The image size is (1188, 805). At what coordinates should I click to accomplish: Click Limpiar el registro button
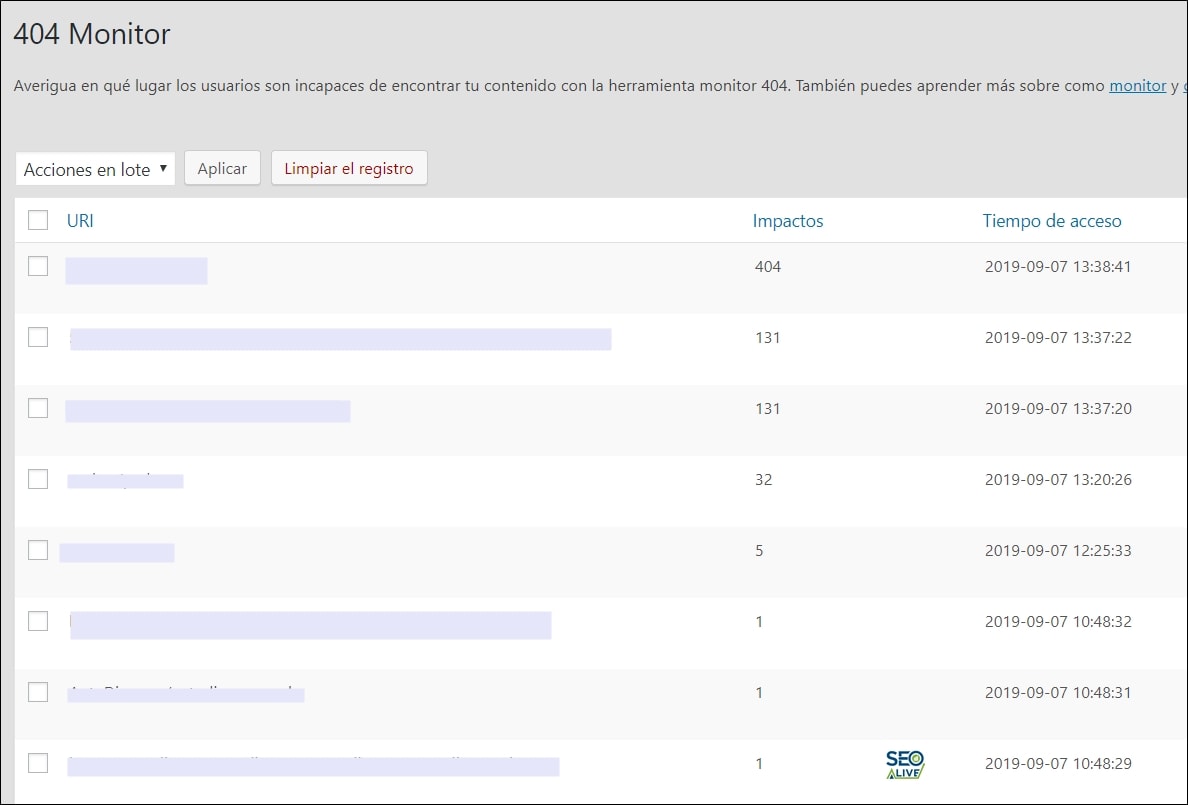(x=348, y=168)
